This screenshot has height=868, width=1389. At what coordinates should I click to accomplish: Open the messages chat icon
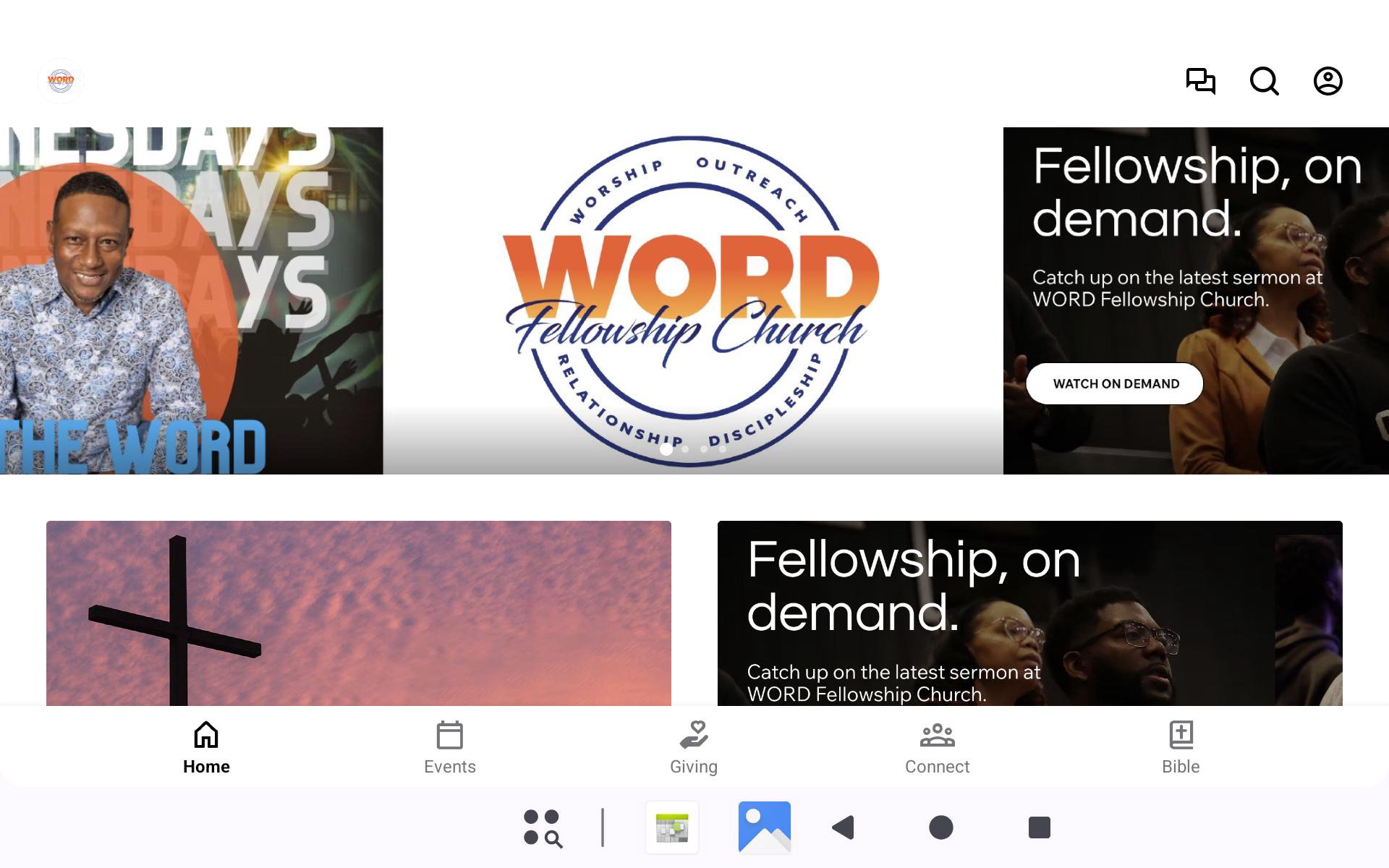tap(1201, 81)
